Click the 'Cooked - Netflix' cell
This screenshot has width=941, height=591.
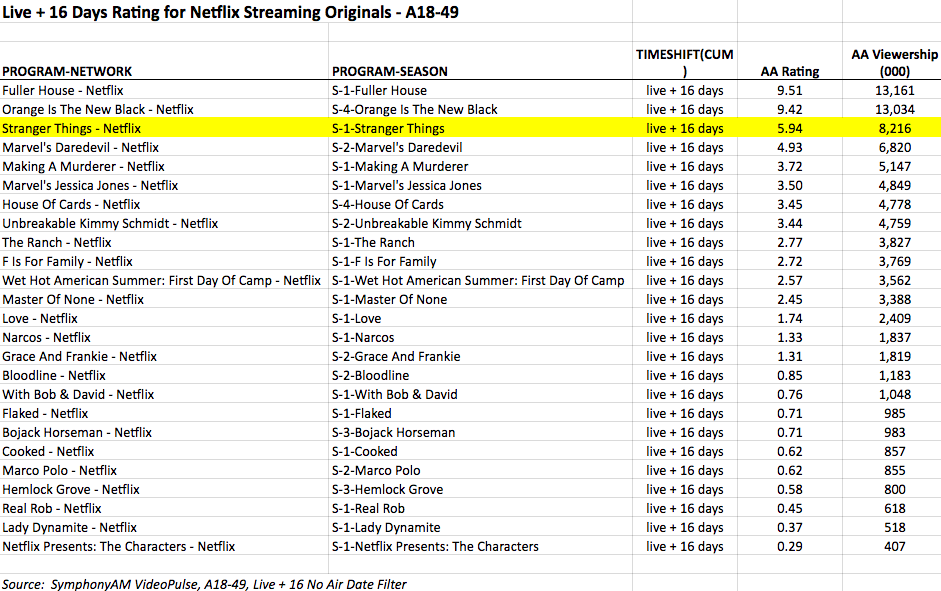coord(48,452)
